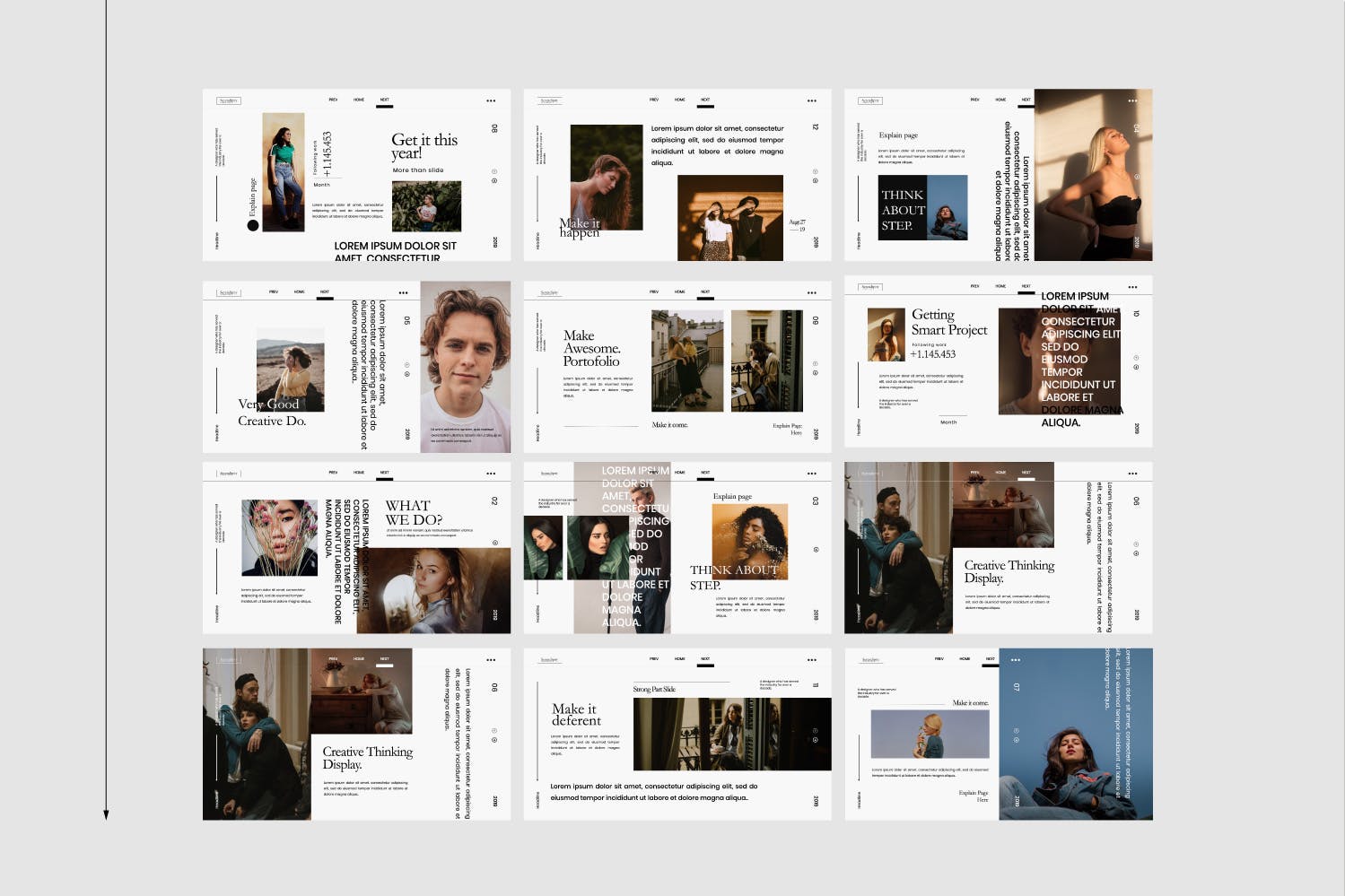Go to NEXT on "WHAT WE DO?" slide
Image resolution: width=1345 pixels, height=896 pixels.
(x=384, y=473)
